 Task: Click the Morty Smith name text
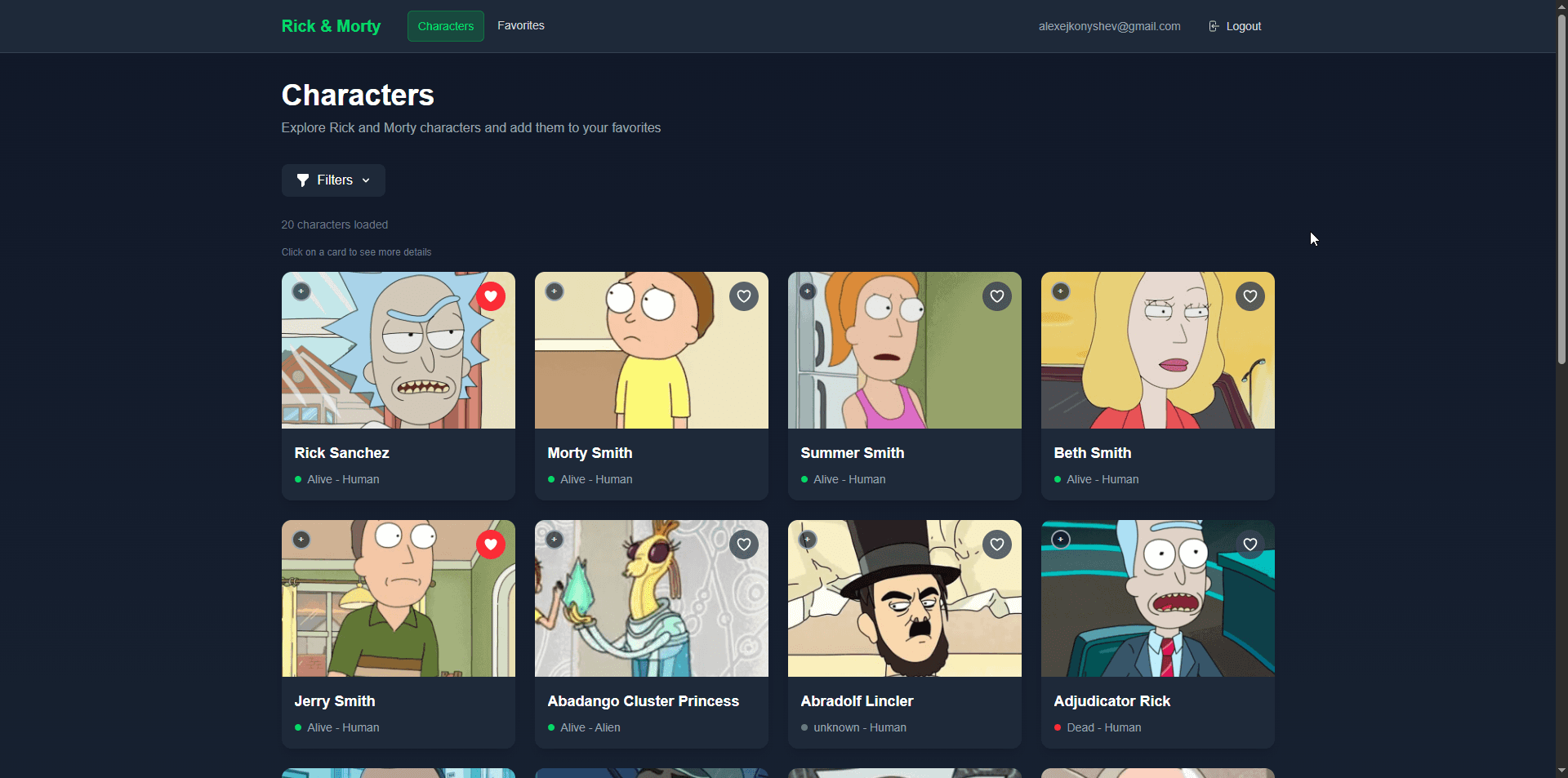[590, 453]
